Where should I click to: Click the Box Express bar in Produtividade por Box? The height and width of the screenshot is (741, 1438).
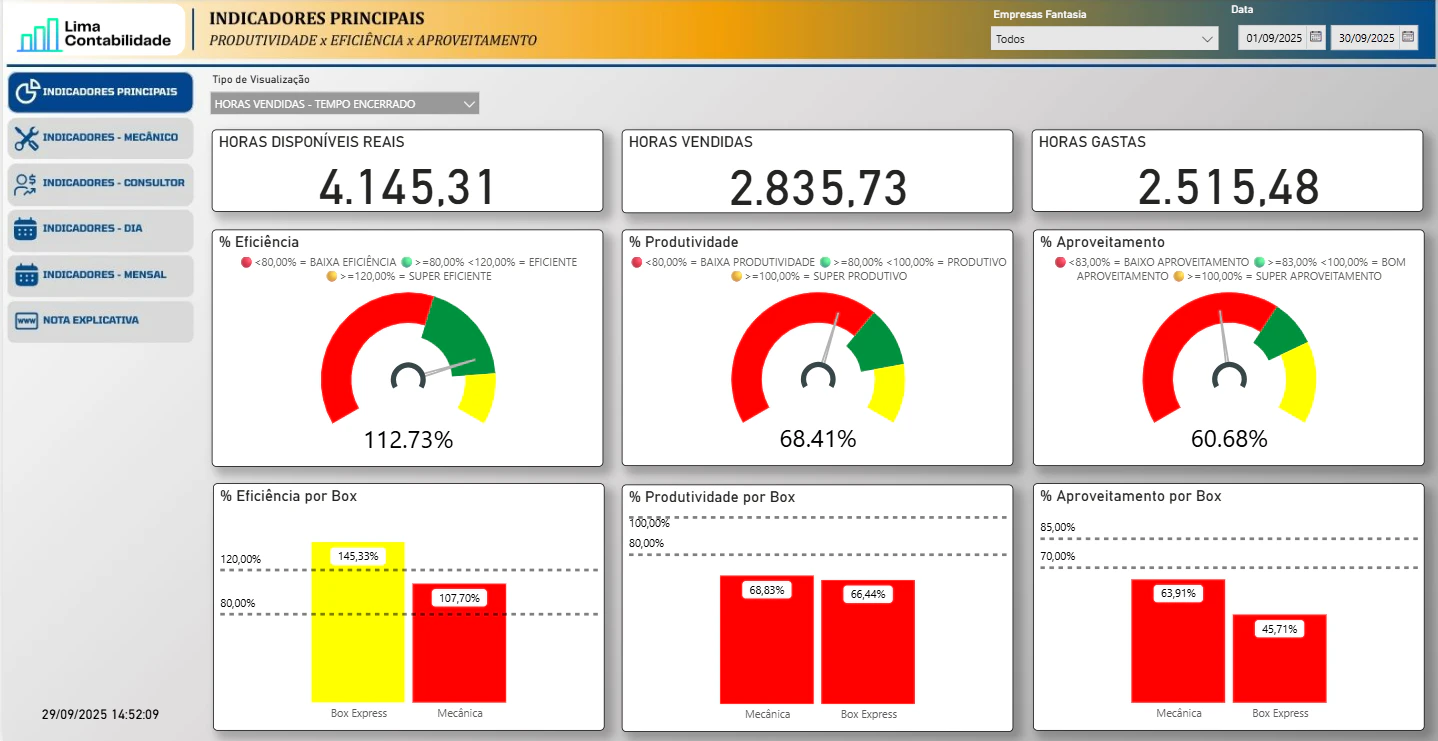tap(868, 642)
